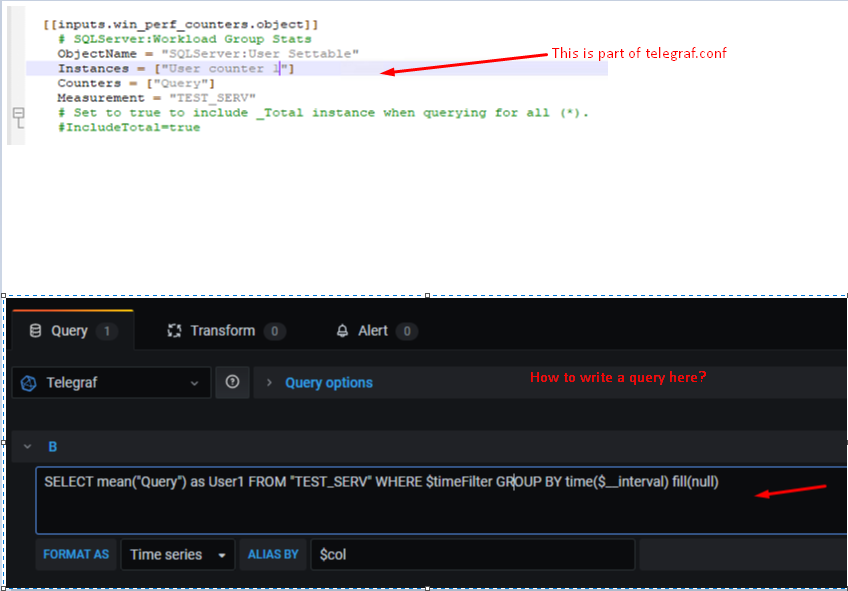Switch to the Alert tab
Viewport: 848px width, 591px height.
[375, 330]
